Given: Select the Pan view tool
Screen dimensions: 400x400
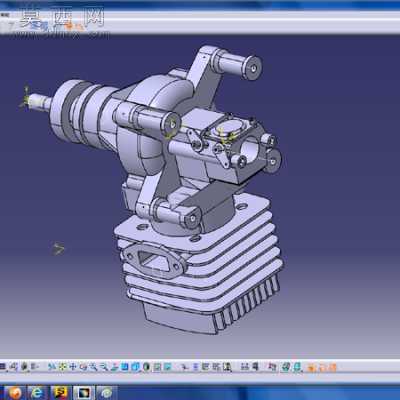Looking at the screenshot, I should click(x=73, y=367).
